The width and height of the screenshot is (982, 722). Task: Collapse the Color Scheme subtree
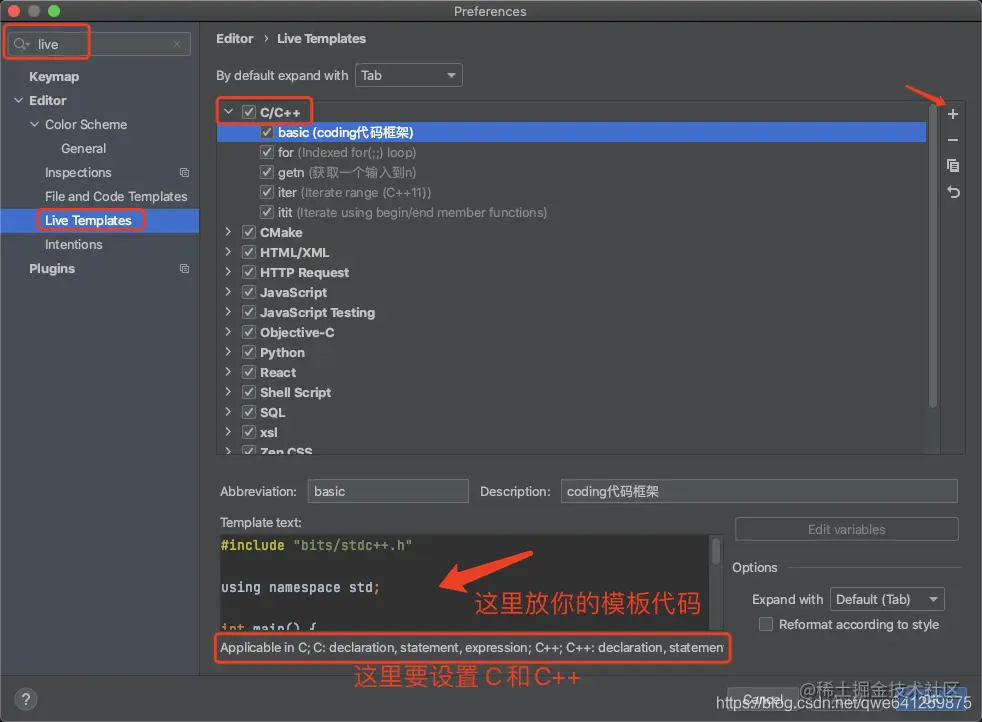[x=34, y=125]
